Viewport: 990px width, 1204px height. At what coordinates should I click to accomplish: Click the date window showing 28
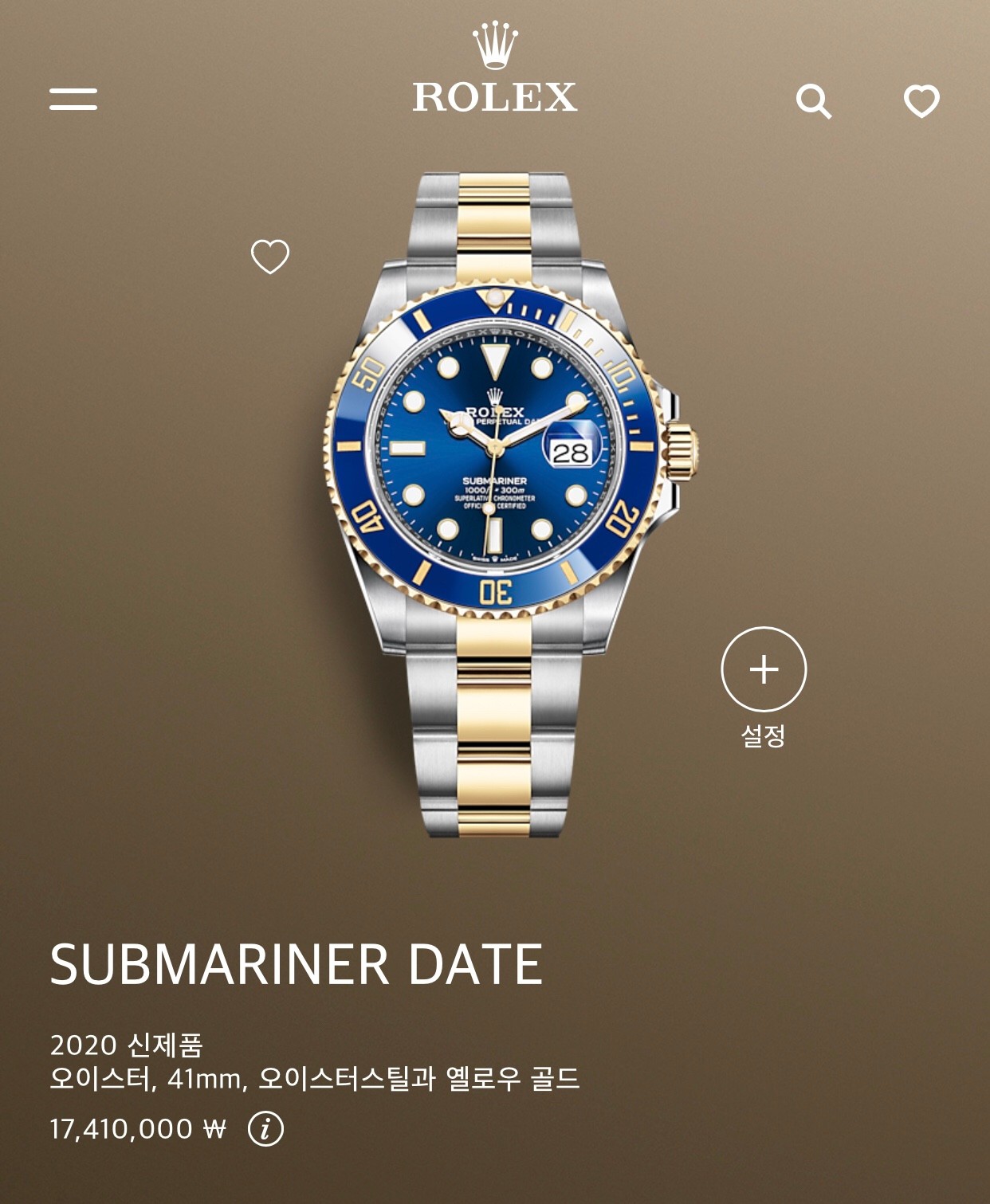(x=571, y=453)
